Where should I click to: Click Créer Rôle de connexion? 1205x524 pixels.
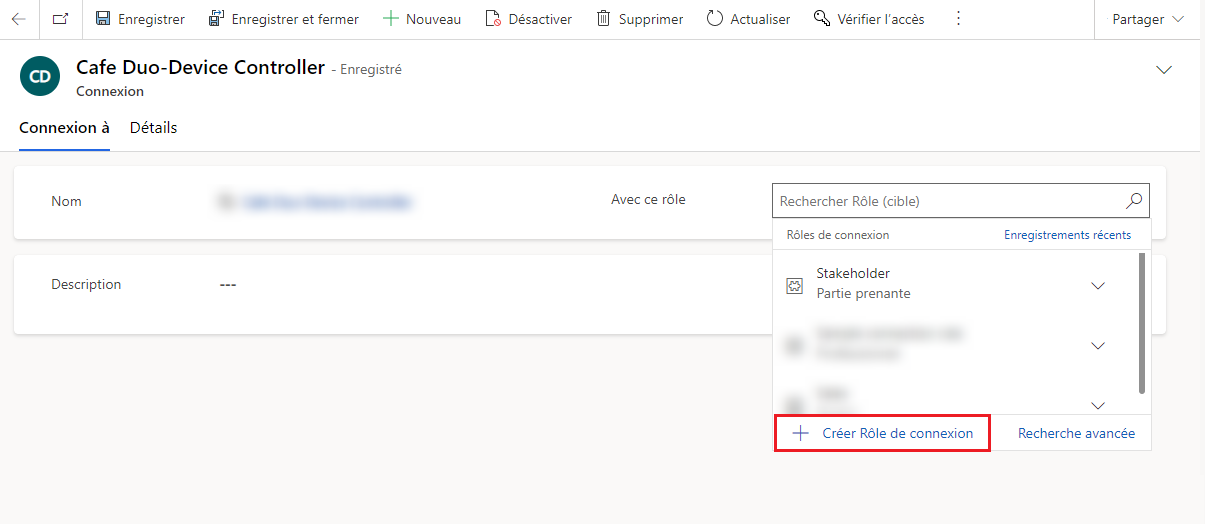pos(882,433)
